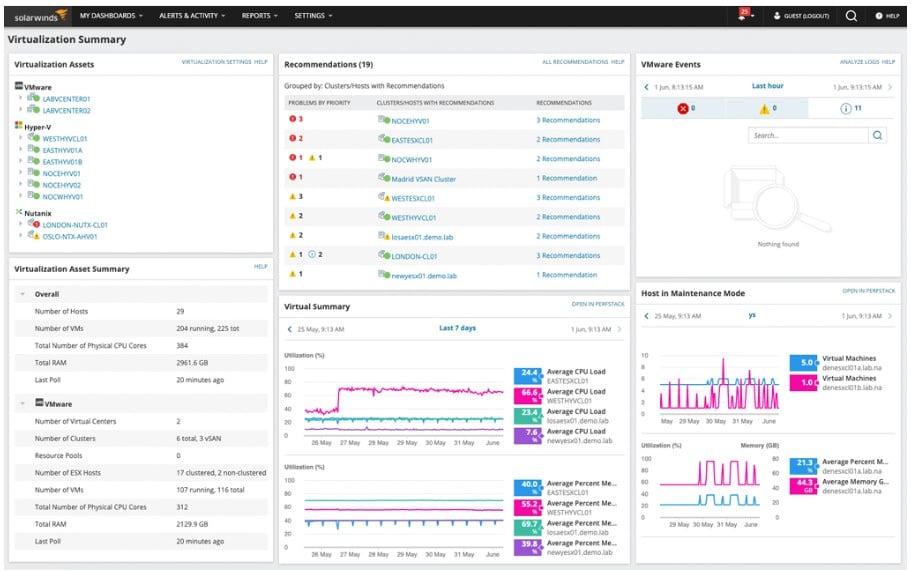
Task: Expand the LABVCENTER02 tree node
Action: (x=20, y=109)
